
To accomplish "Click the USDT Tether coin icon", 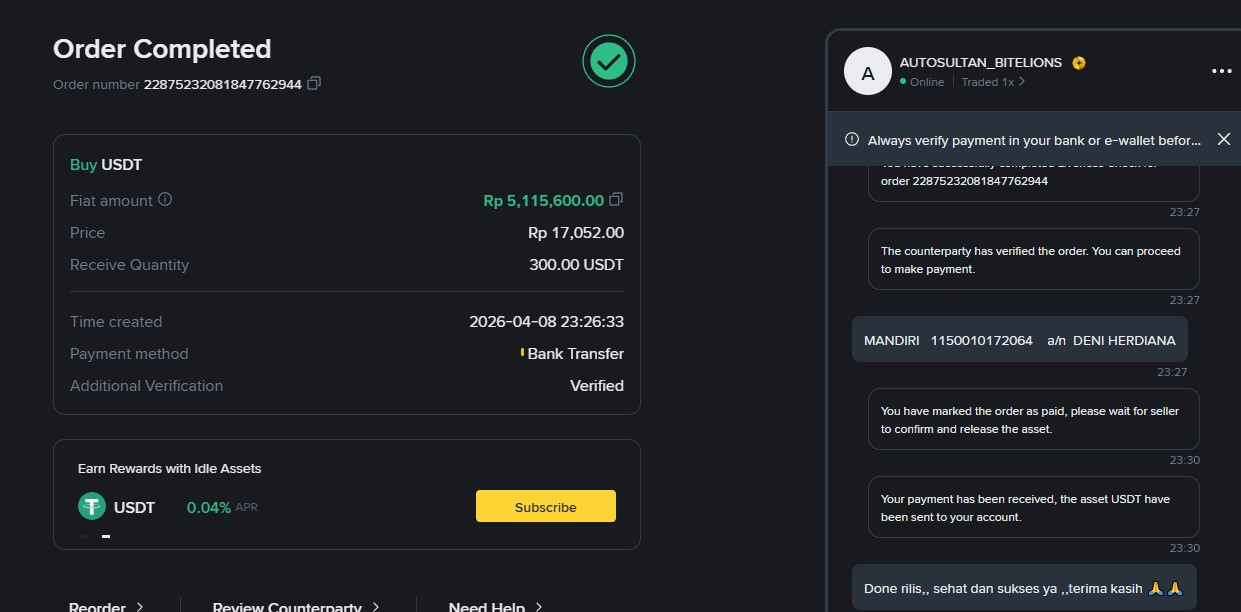I will click(x=92, y=507).
